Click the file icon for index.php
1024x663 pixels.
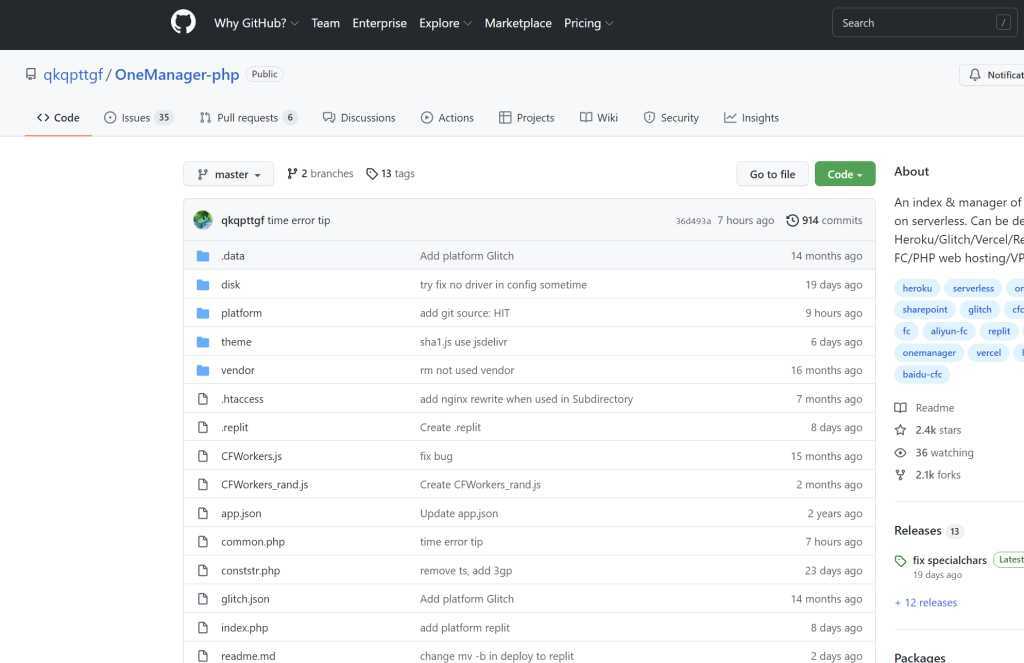(203, 628)
